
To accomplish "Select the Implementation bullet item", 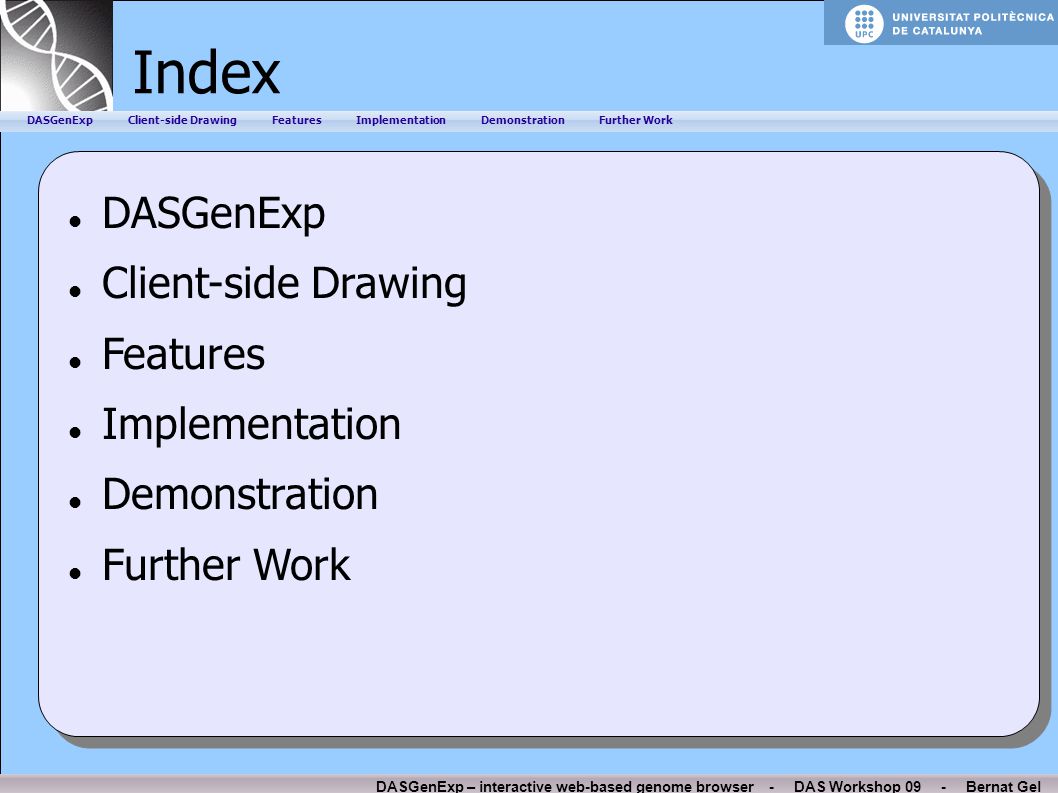I will (252, 425).
